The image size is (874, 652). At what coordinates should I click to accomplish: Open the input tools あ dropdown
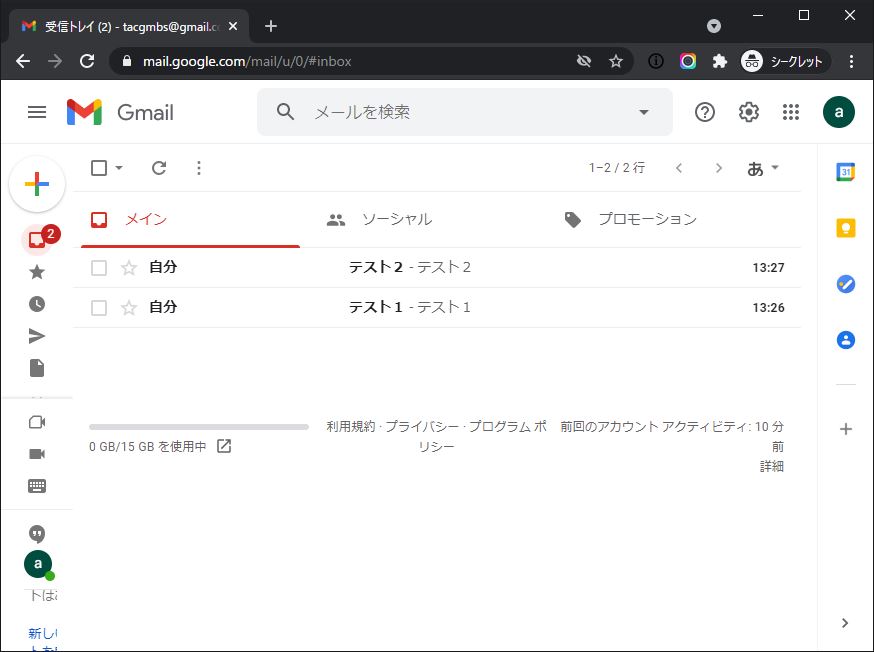pos(763,168)
